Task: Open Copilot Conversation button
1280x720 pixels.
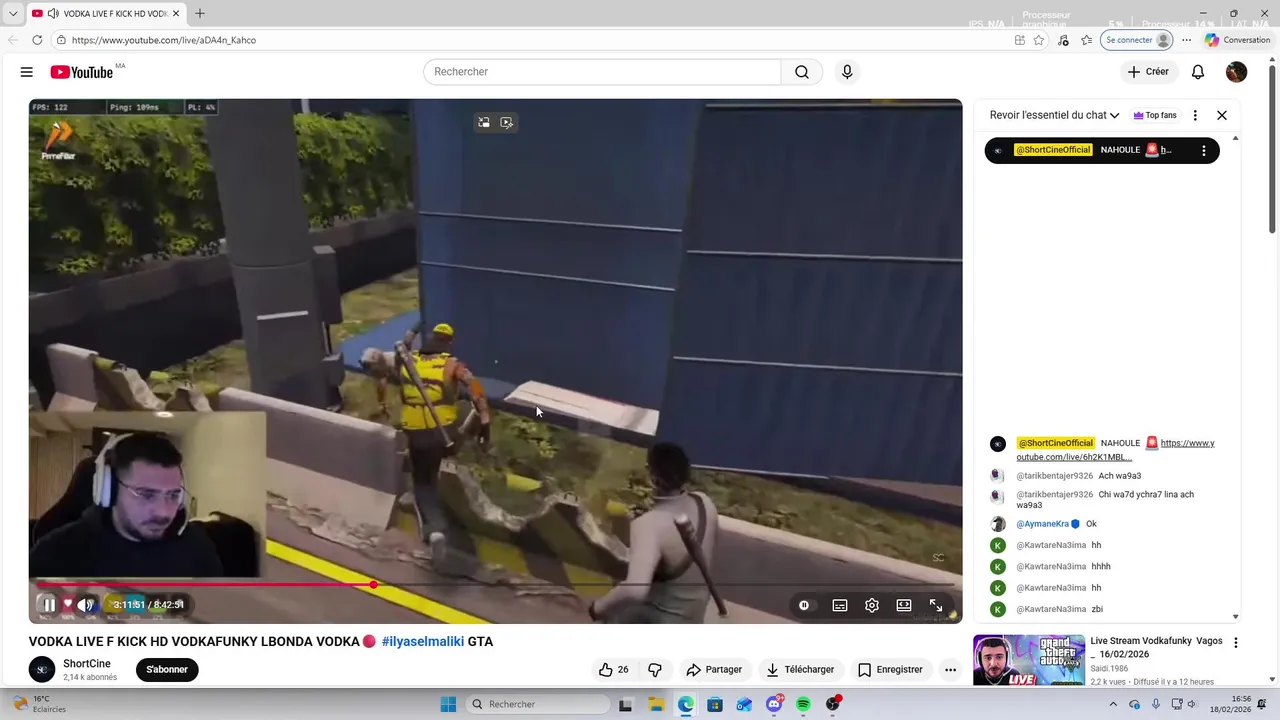Action: (x=1237, y=40)
